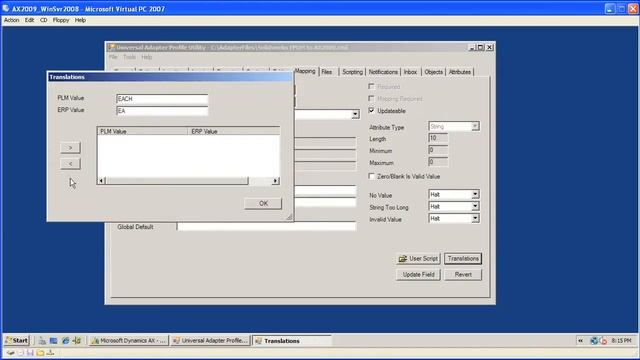Open the Start menu
Screen dimensions: 640x360
pos(17,340)
